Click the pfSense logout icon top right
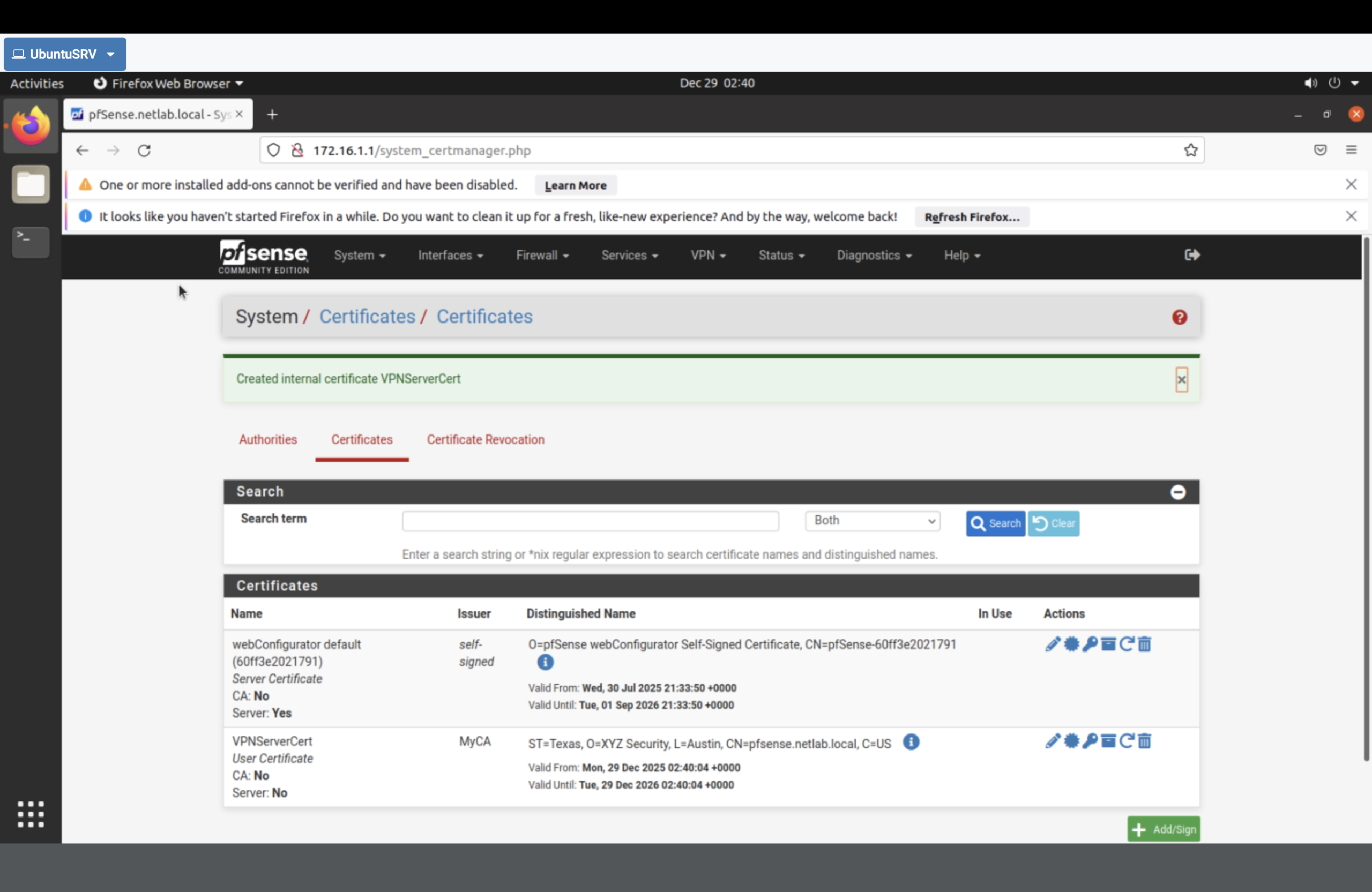Image resolution: width=1372 pixels, height=892 pixels. coord(1191,254)
